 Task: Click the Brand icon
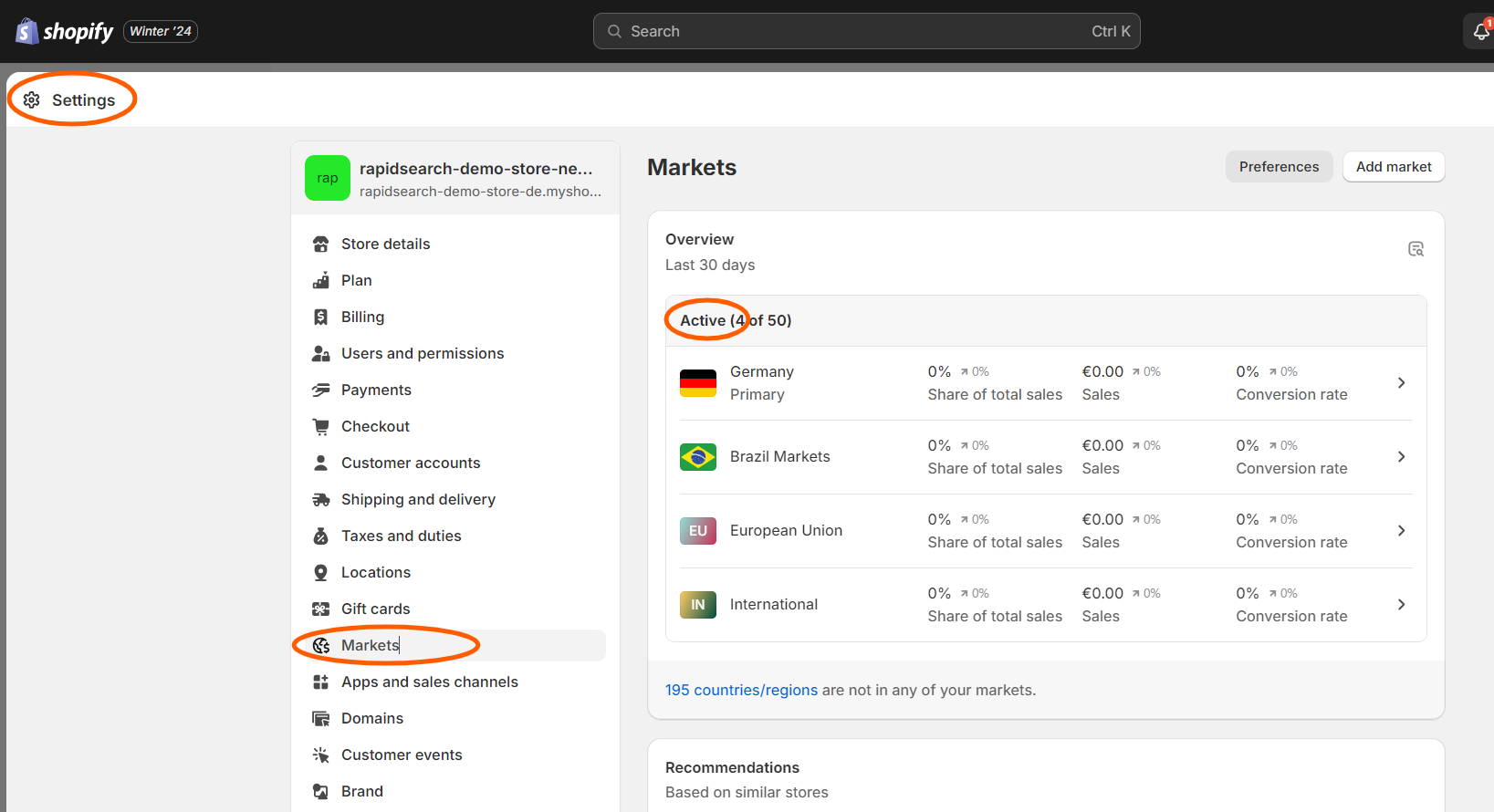(x=320, y=791)
